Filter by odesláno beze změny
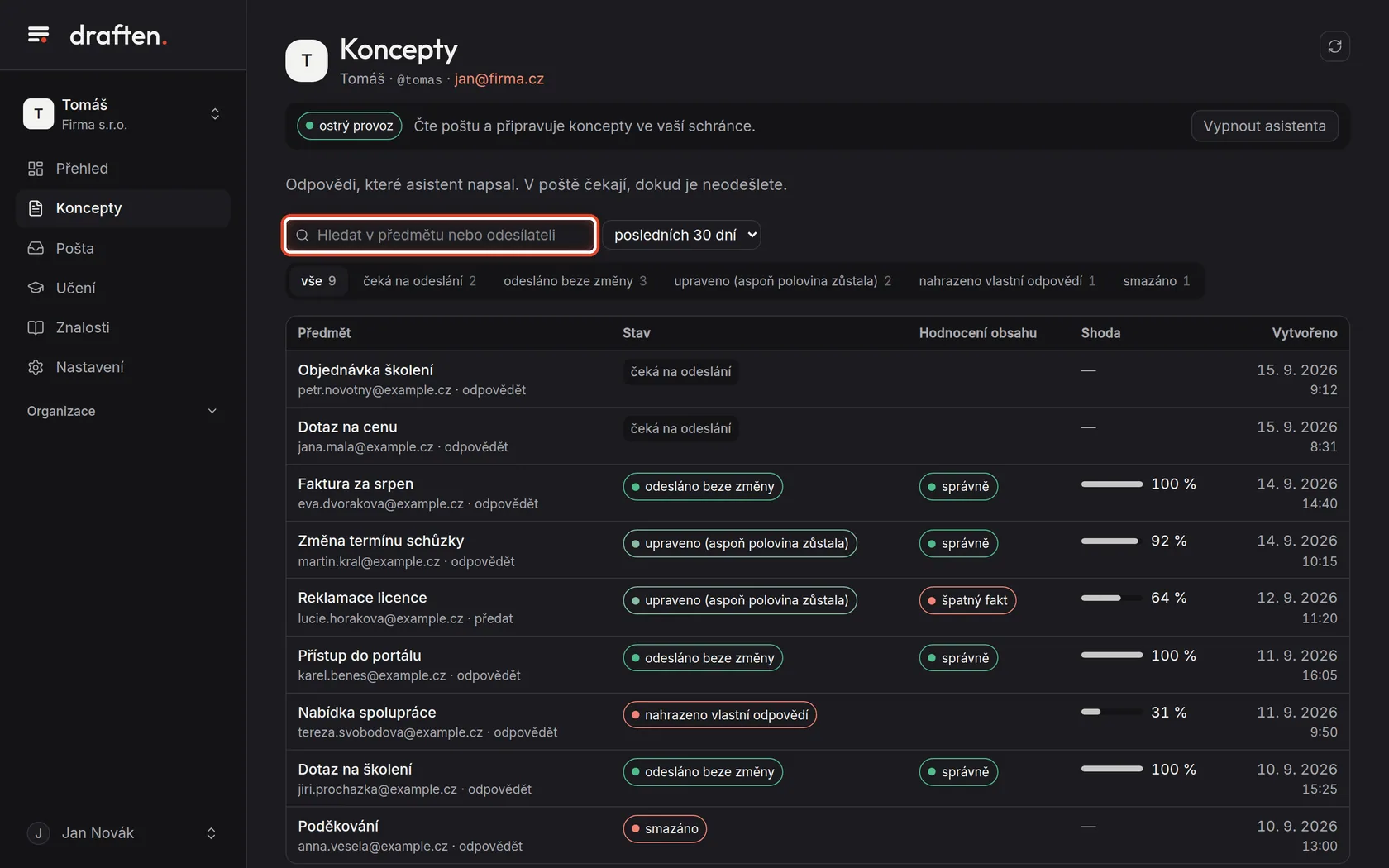Image resolution: width=1389 pixels, height=868 pixels. click(575, 281)
